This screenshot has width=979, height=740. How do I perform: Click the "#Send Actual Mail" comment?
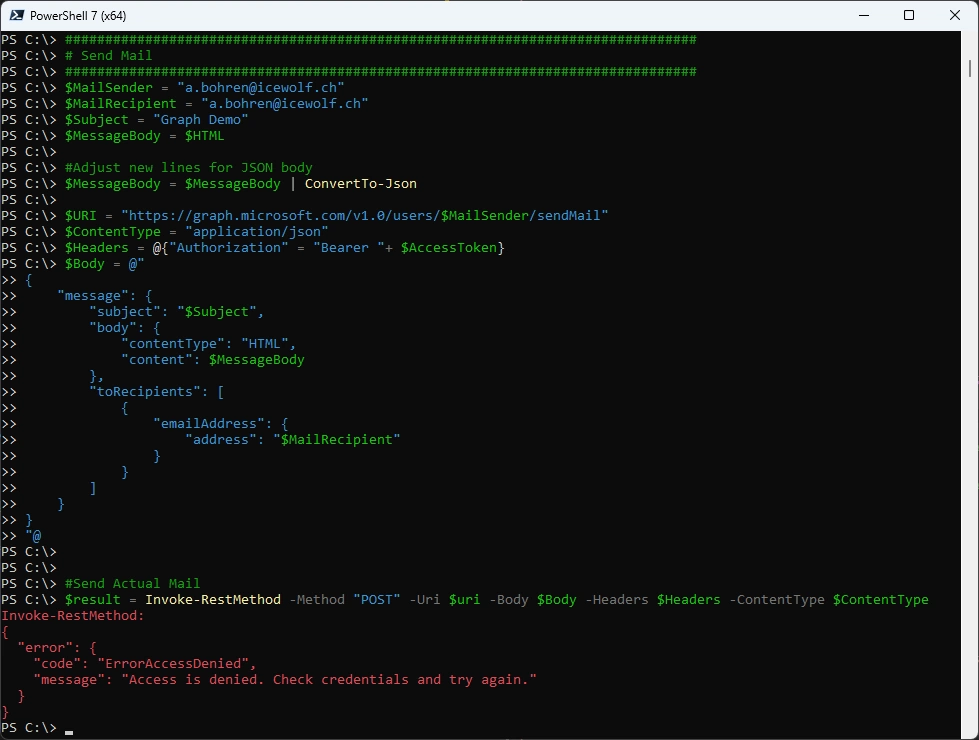coord(132,583)
